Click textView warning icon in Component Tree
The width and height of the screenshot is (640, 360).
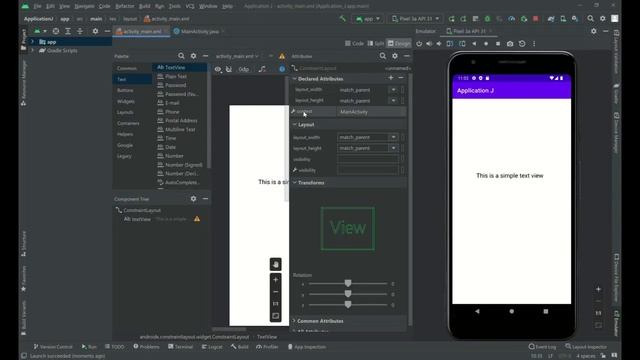[x=197, y=219]
